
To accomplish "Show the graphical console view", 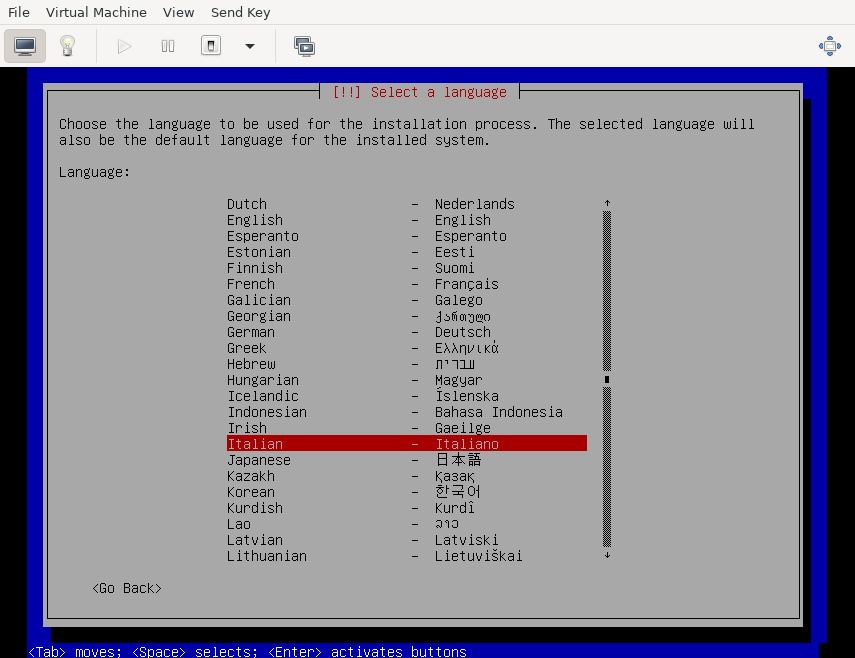I will tap(25, 46).
